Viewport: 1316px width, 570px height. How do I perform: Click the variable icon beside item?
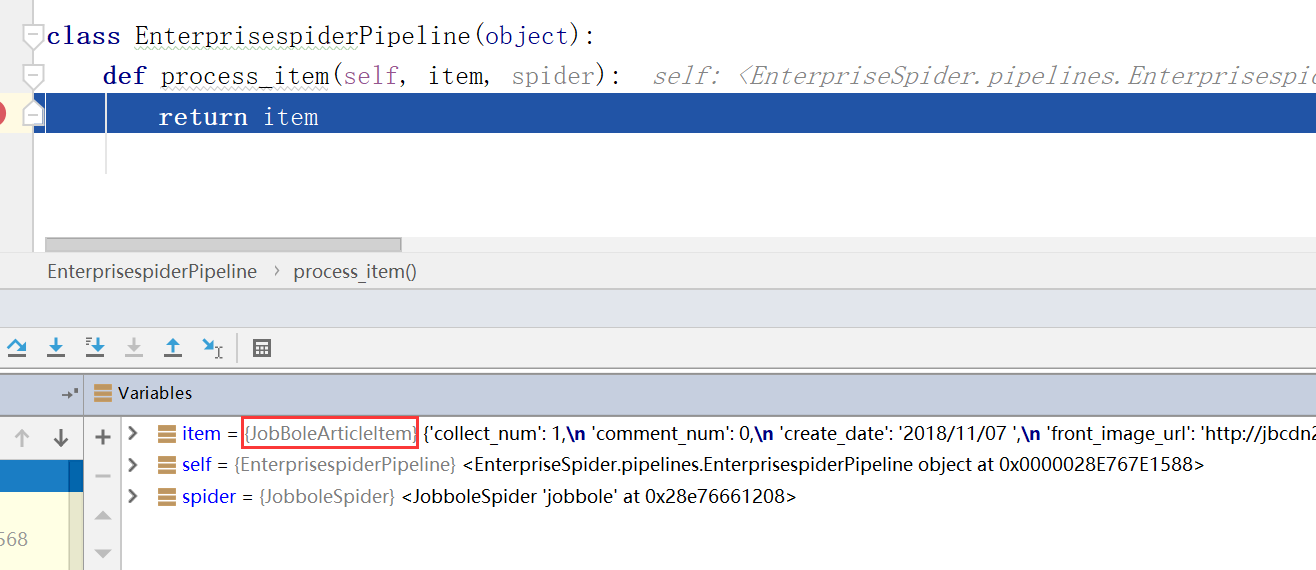pos(167,434)
